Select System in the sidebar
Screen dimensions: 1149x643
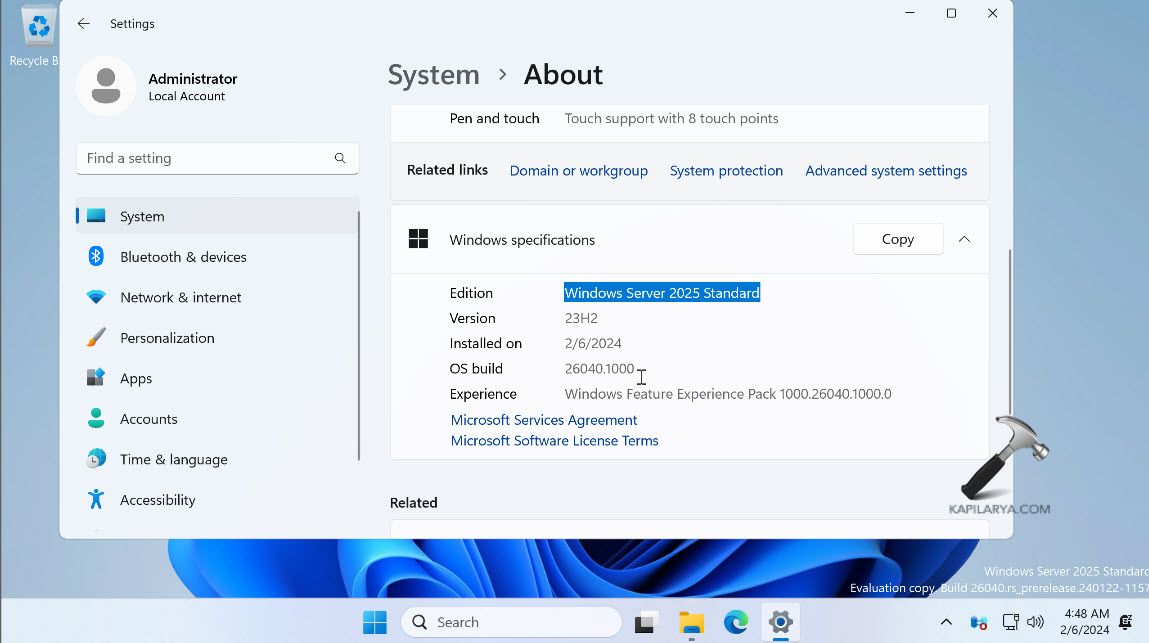[142, 217]
